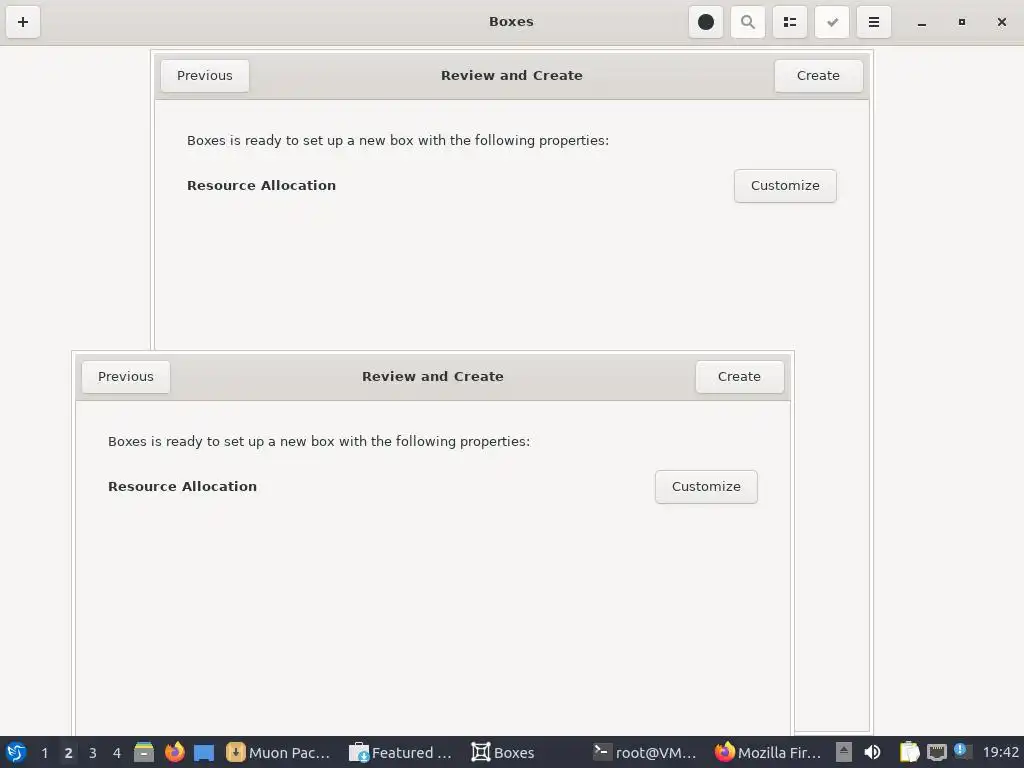
Task: Click the lower dialog's Review and Create title
Action: point(432,377)
